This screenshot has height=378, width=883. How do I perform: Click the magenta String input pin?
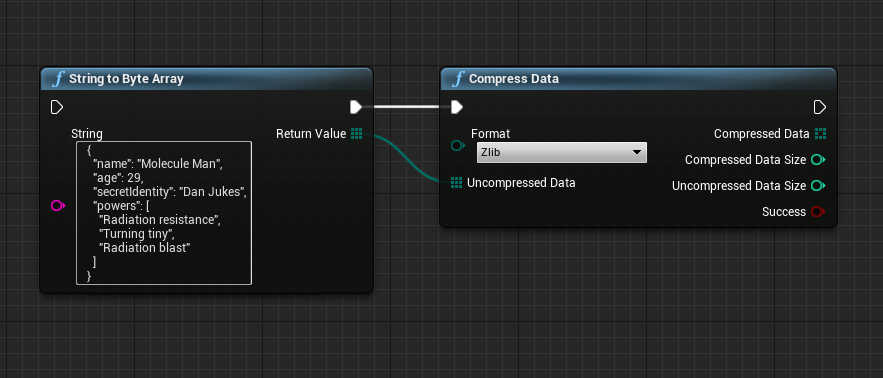coord(58,206)
